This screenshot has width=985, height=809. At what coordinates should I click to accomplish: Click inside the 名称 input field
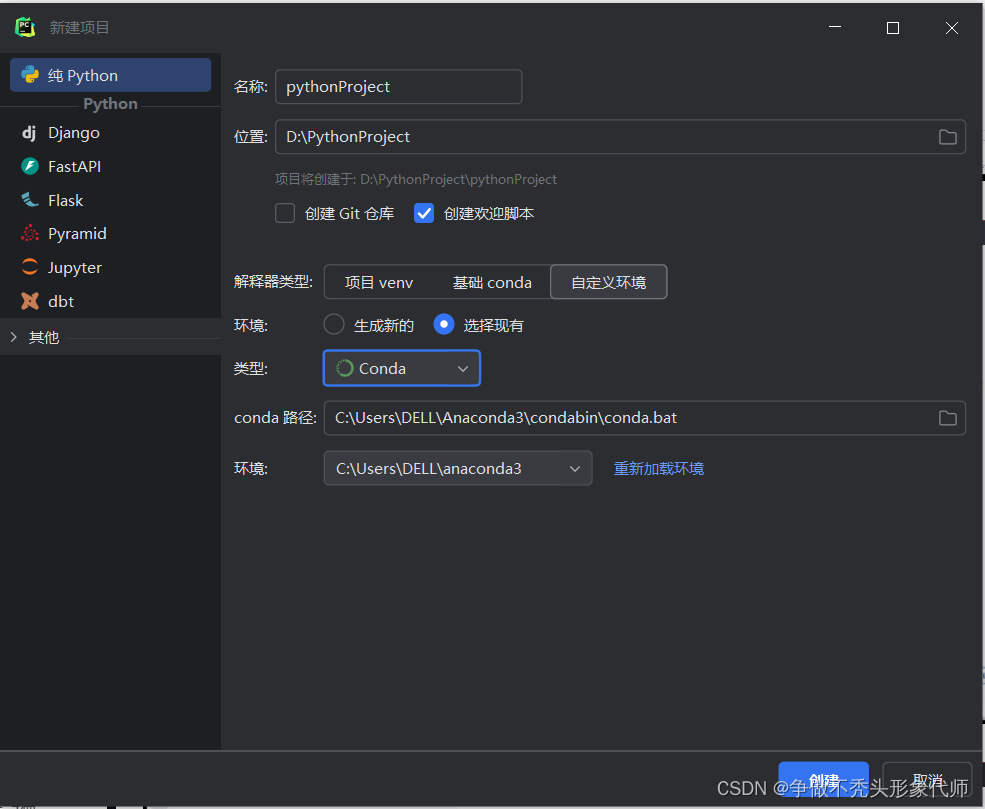(398, 87)
